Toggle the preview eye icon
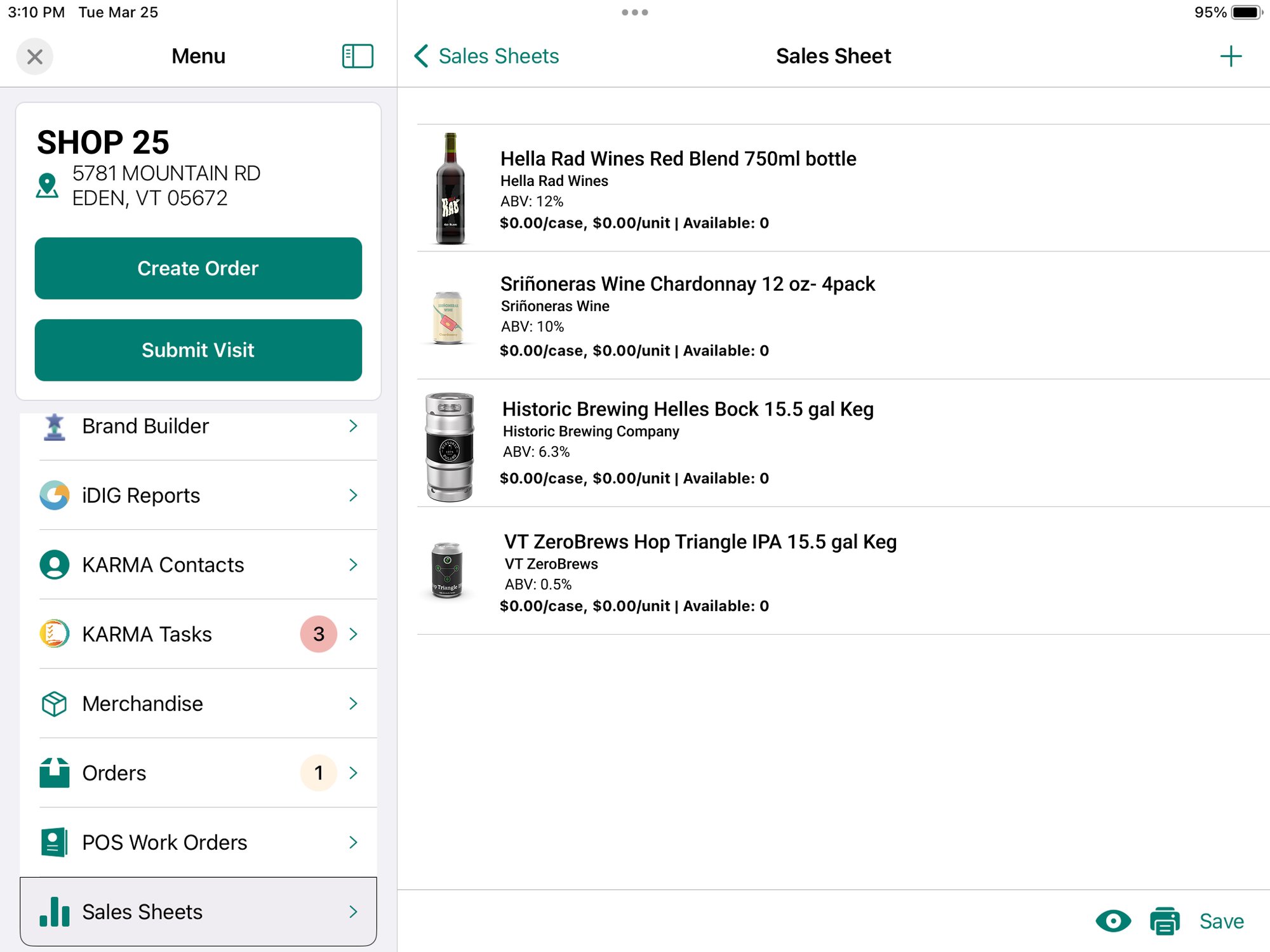Screen dimensions: 1270x952 [x=1113, y=921]
